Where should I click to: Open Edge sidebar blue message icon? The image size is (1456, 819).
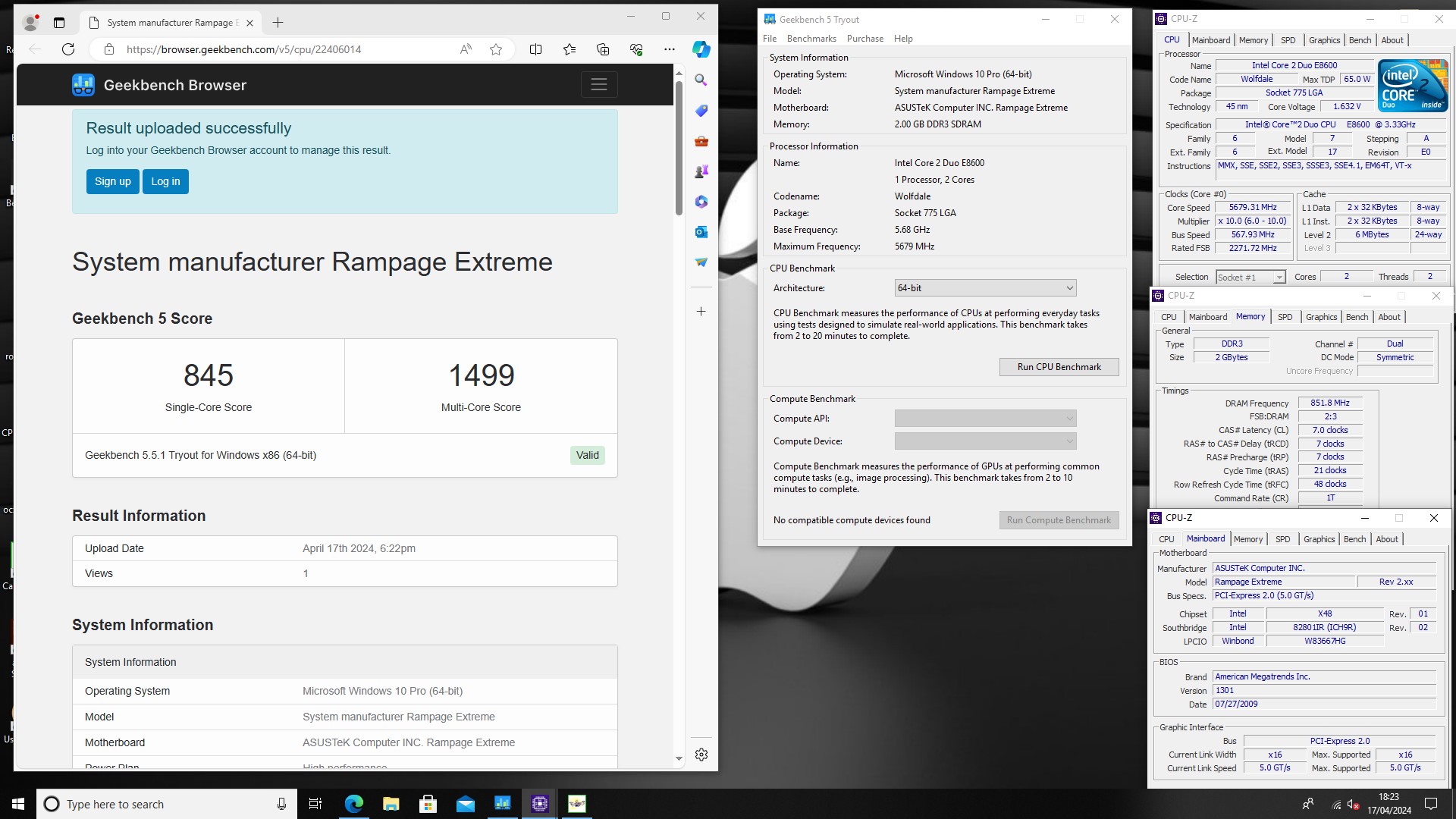[701, 262]
